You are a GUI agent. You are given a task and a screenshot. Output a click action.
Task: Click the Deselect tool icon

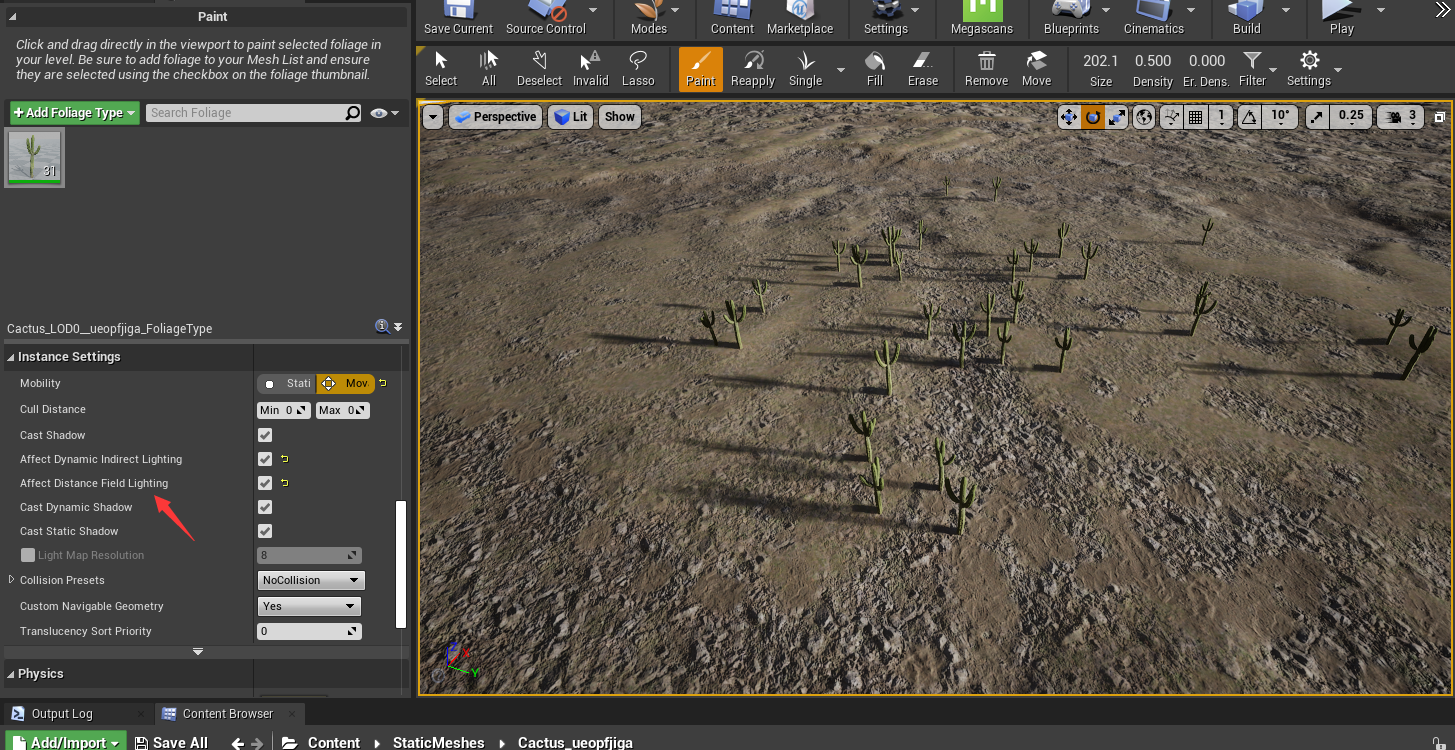pos(539,68)
